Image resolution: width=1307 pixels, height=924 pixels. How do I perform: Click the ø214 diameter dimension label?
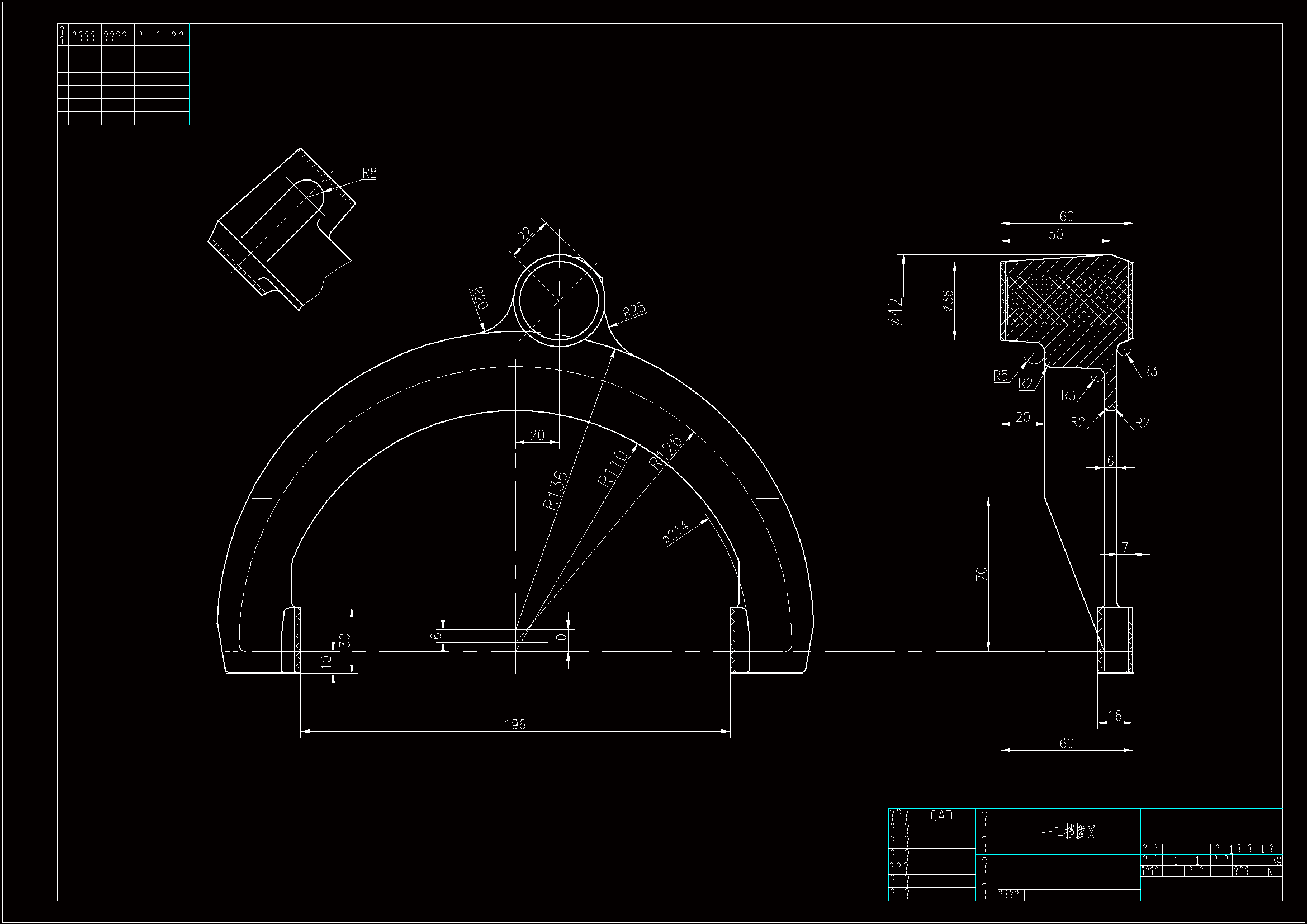point(676,533)
